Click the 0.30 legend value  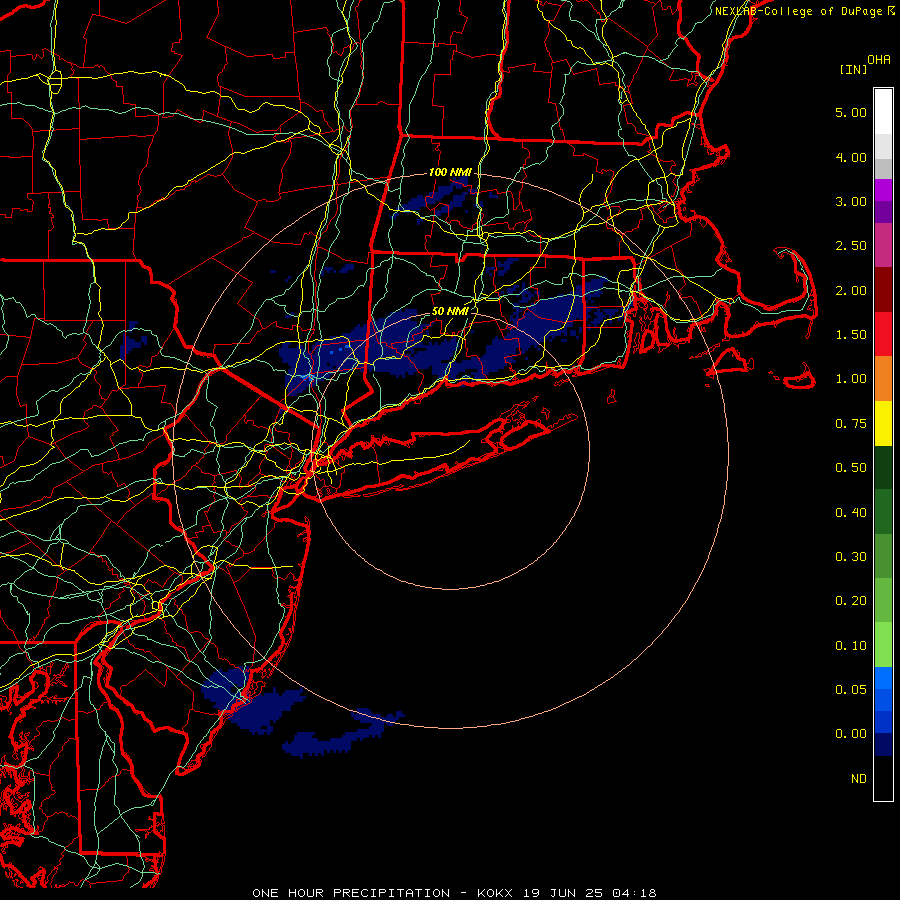(851, 557)
